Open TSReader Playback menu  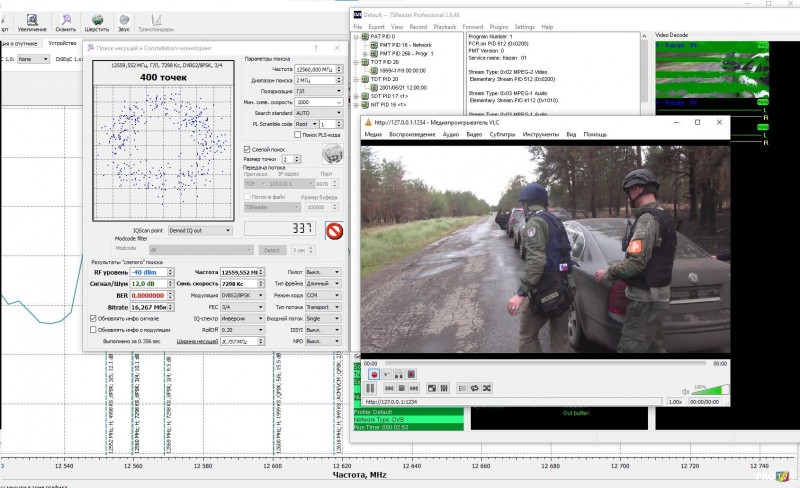point(446,27)
